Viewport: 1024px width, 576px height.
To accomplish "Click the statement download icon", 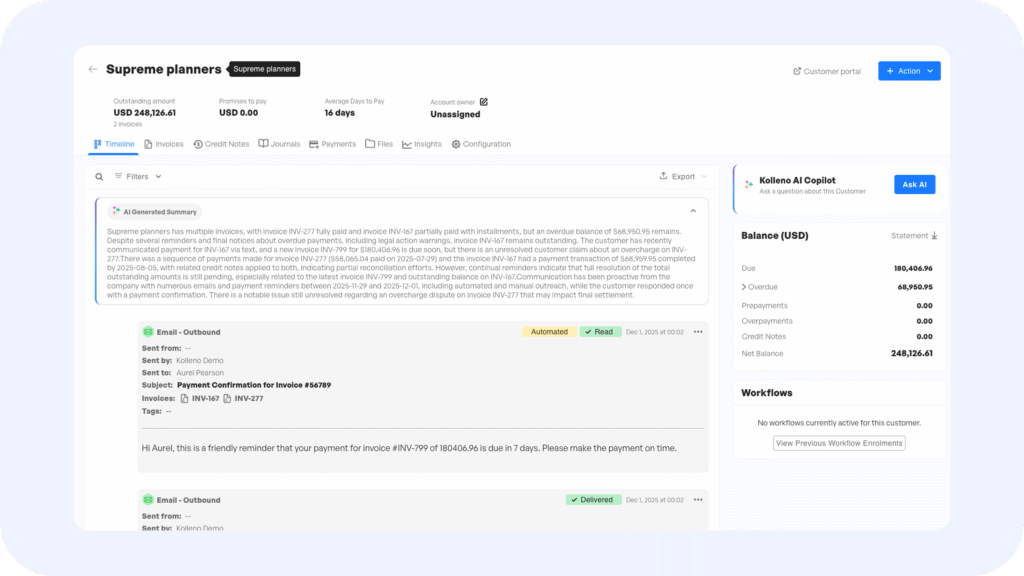I will coord(935,236).
